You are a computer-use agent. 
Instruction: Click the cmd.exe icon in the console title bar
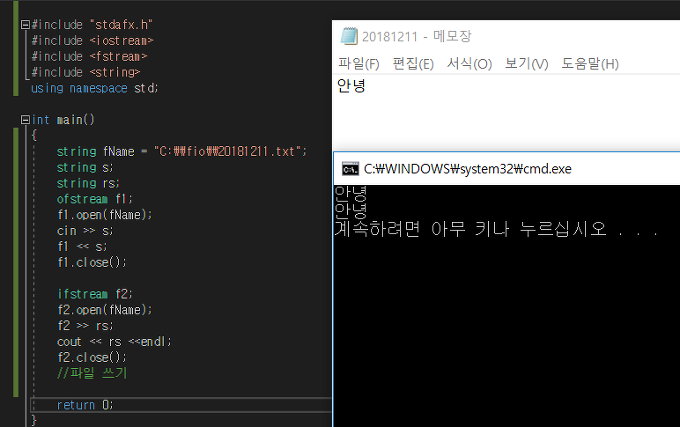pyautogui.click(x=350, y=169)
